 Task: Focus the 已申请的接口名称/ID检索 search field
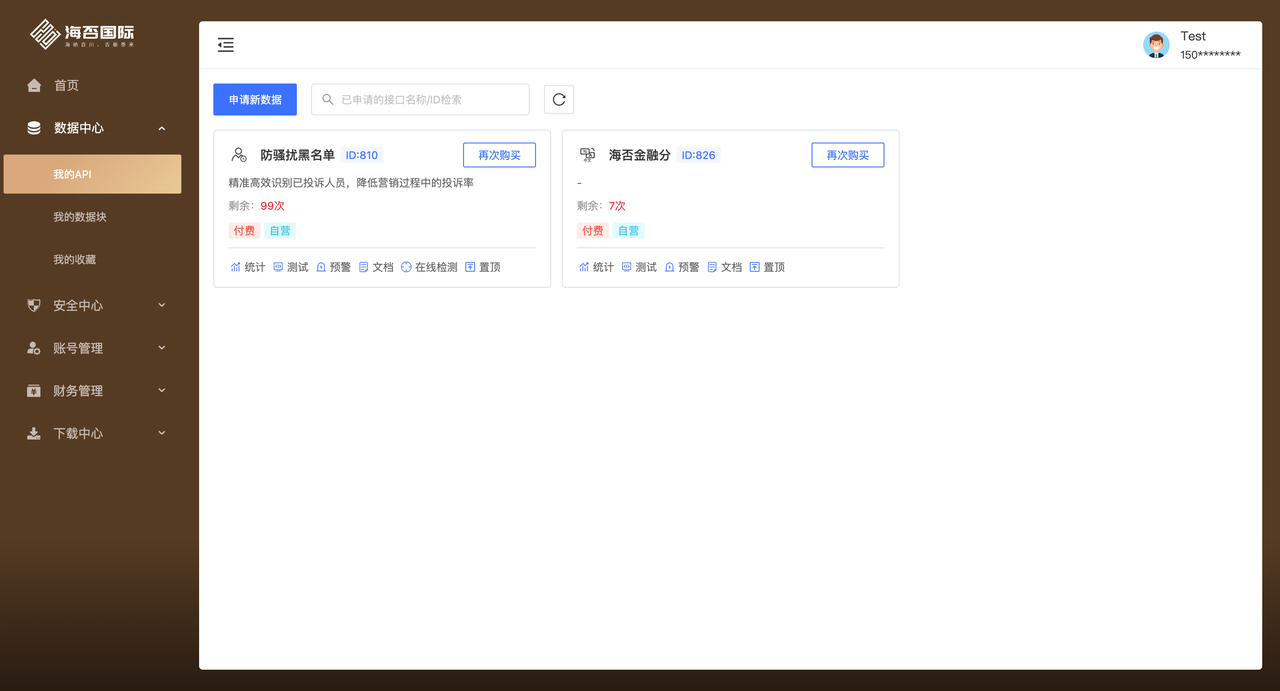tap(420, 99)
